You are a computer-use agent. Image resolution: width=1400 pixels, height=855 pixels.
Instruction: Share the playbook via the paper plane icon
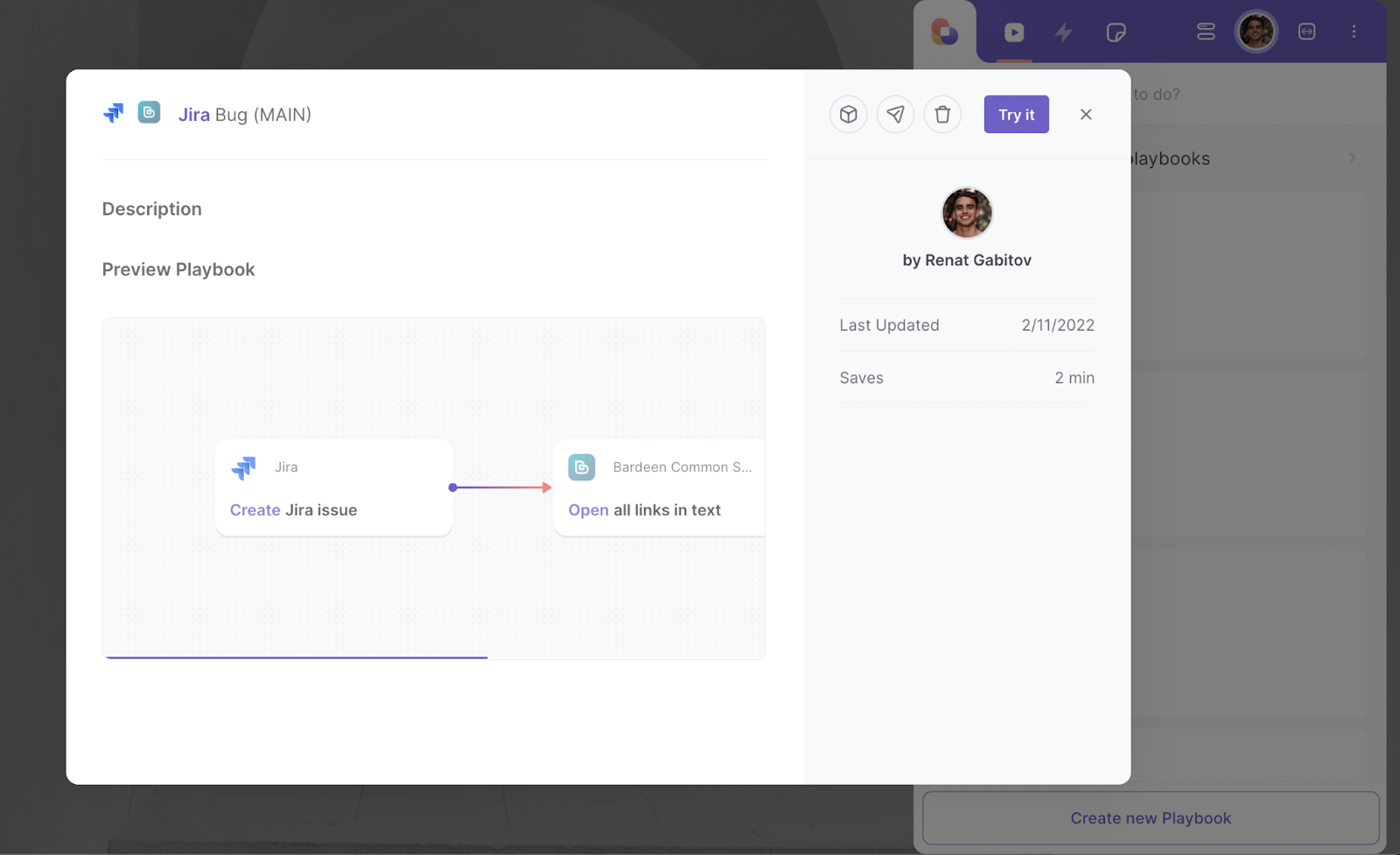click(895, 115)
